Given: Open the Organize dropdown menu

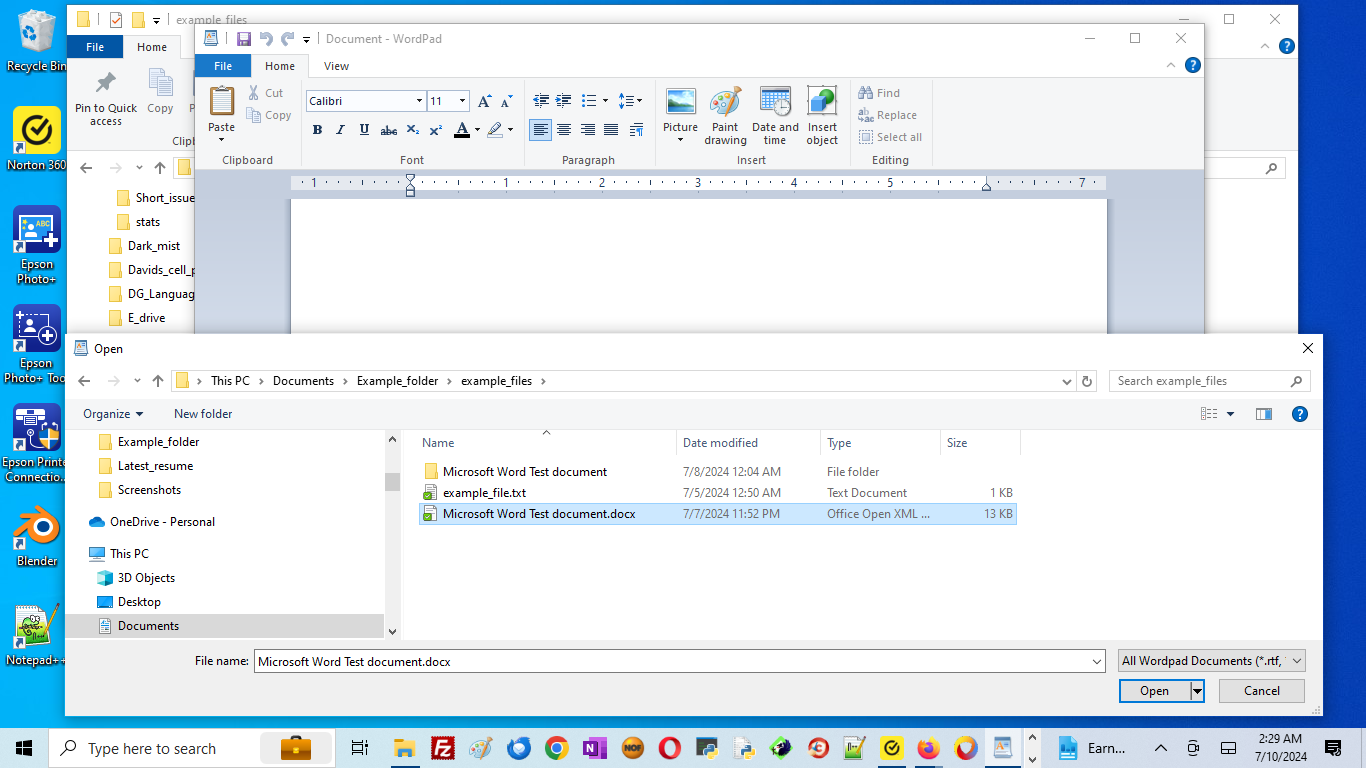Looking at the screenshot, I should [x=113, y=414].
